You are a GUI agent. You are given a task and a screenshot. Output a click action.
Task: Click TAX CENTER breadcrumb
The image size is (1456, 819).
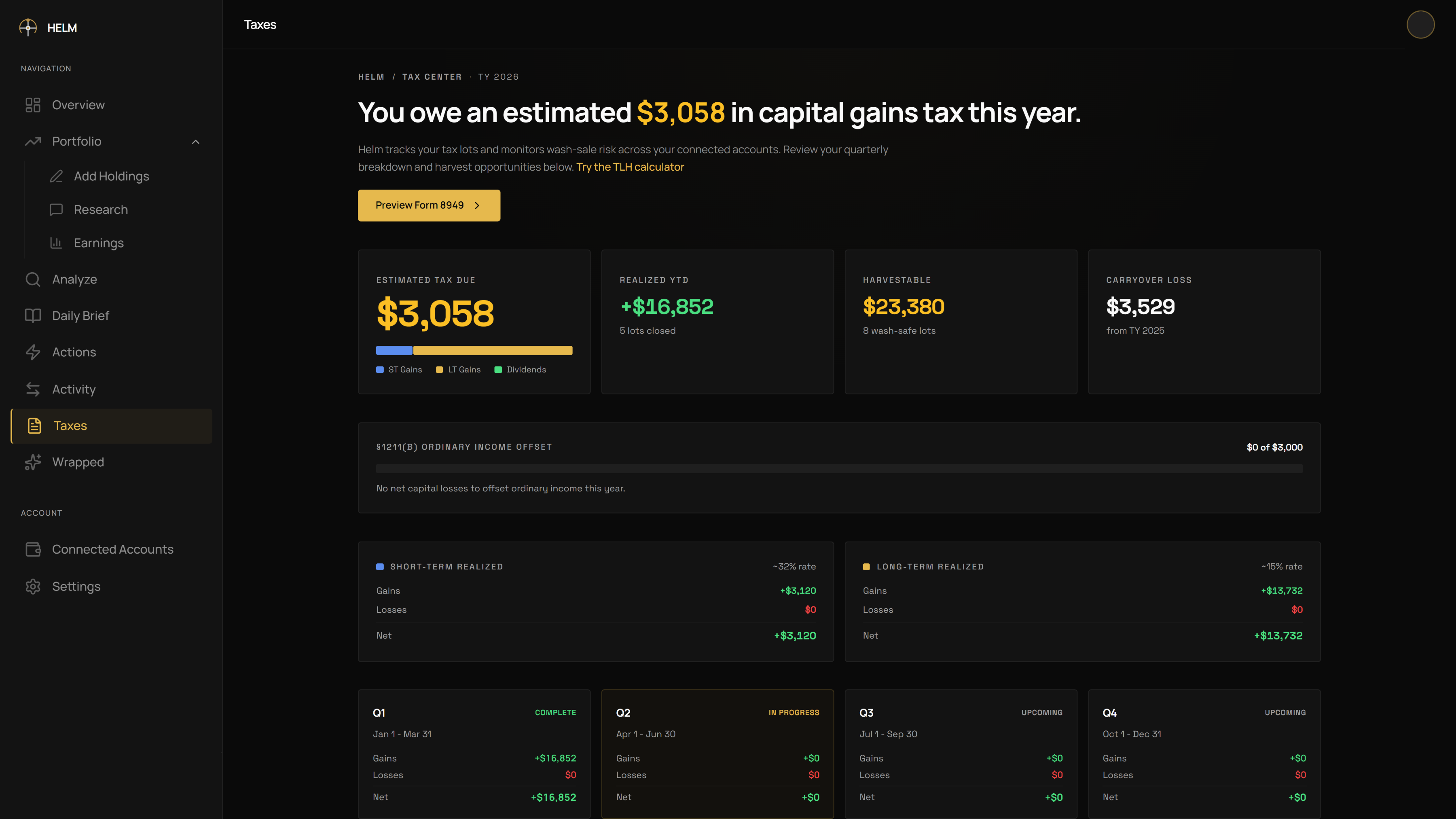coord(432,77)
